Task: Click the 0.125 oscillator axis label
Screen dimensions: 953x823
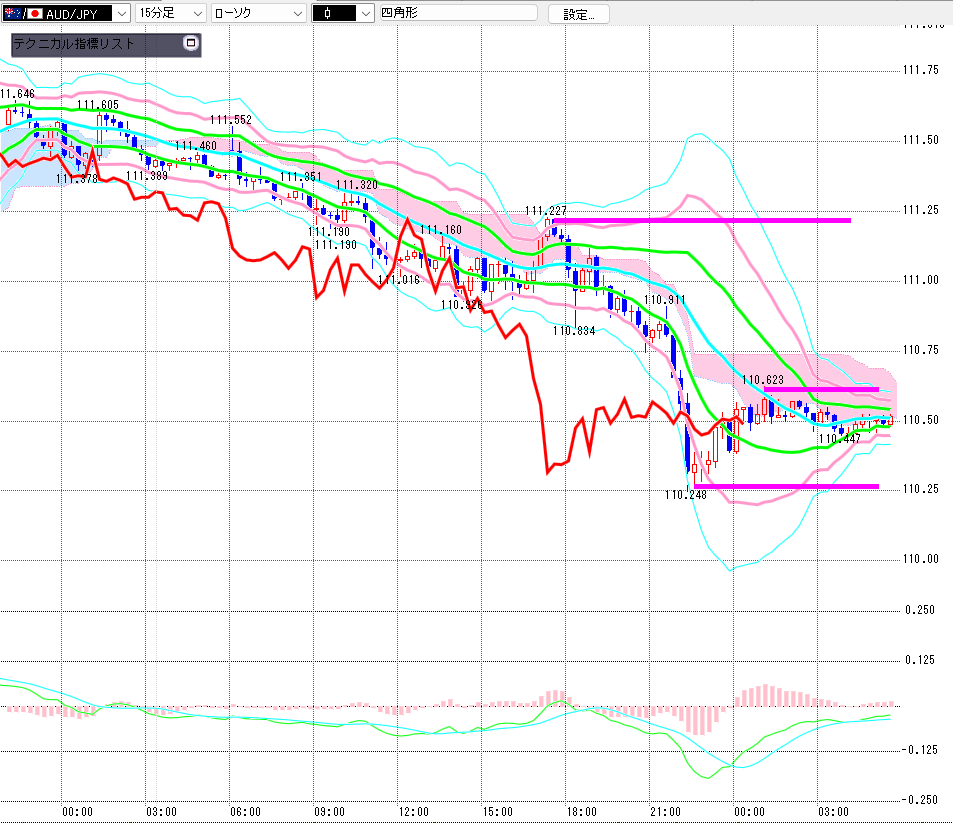Action: (x=920, y=660)
